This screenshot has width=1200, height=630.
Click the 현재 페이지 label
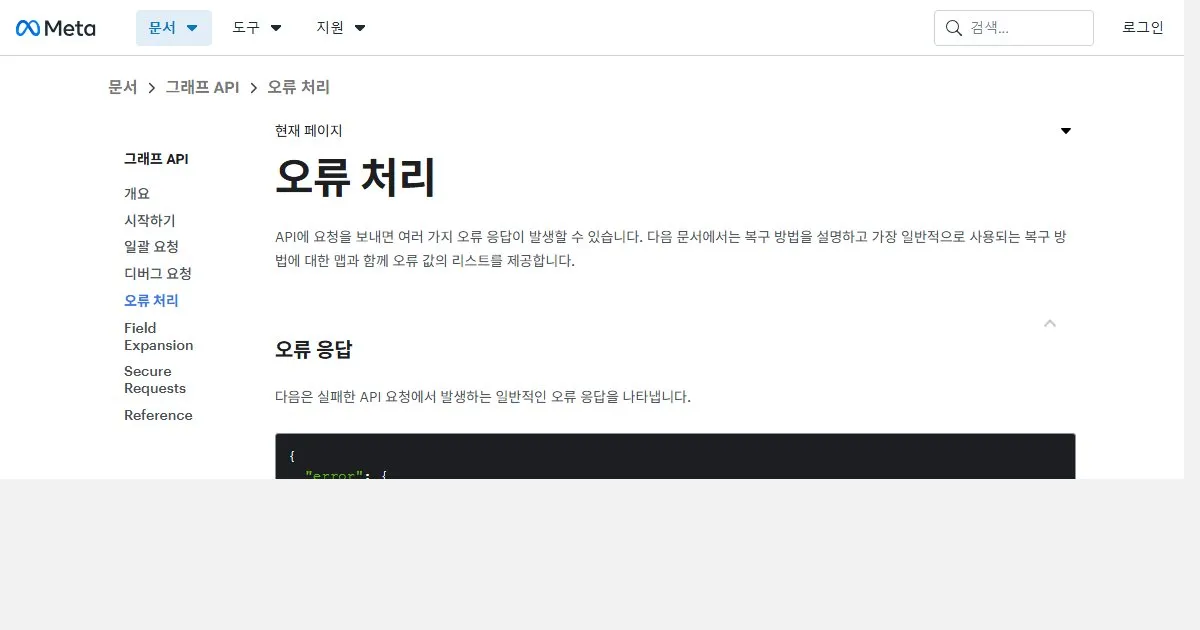coord(309,131)
